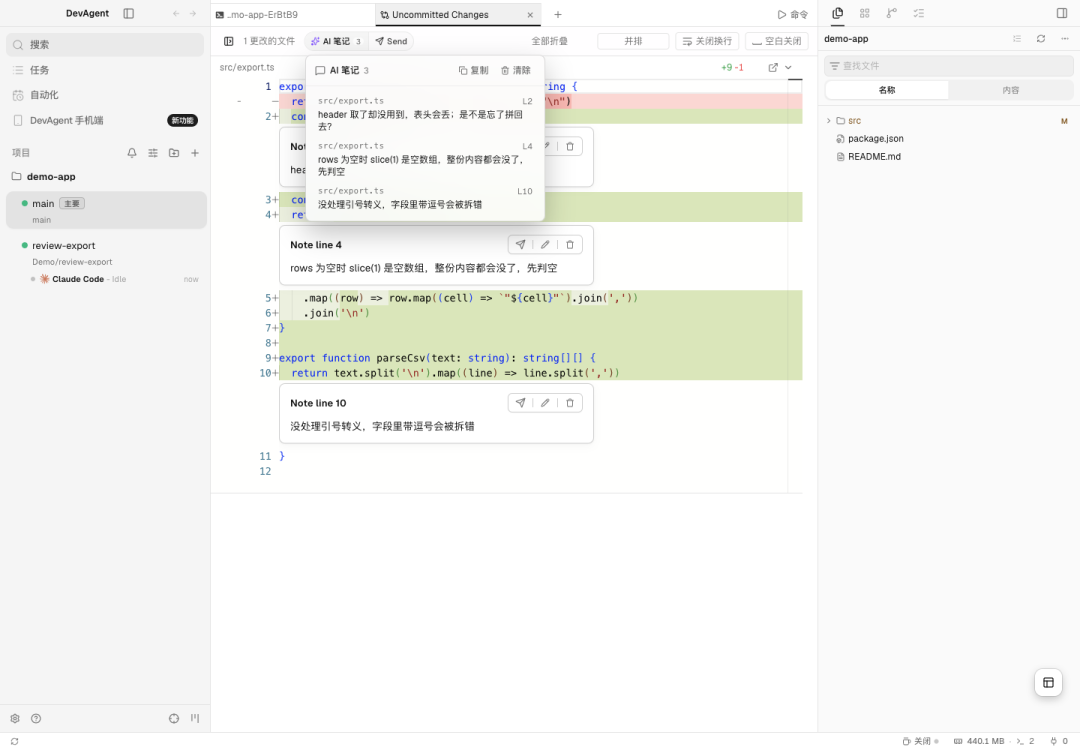1080x750 pixels.
Task: Toggle the 空白关闭 whitespace option
Action: point(776,41)
